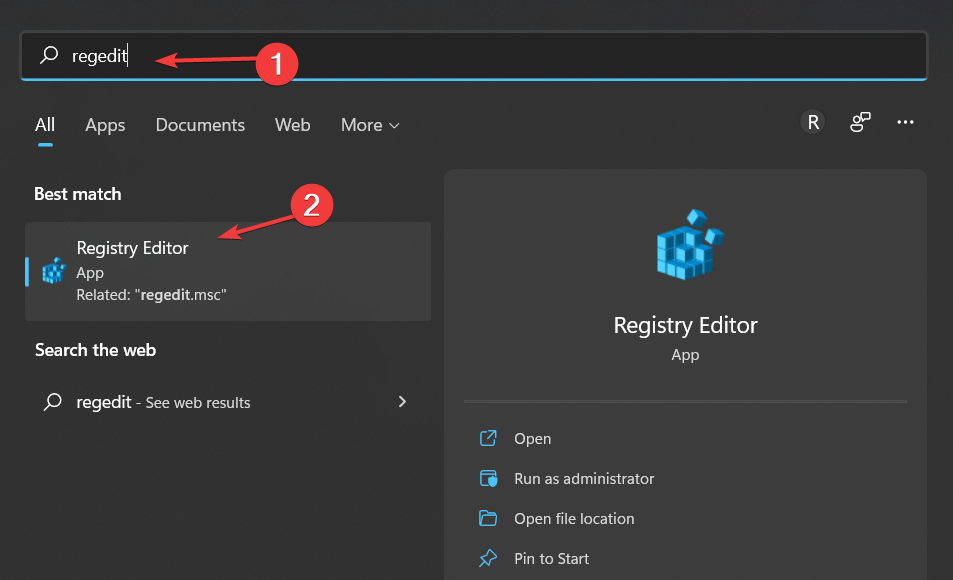This screenshot has height=580, width=953.
Task: Switch to the Apps tab
Action: tap(104, 124)
